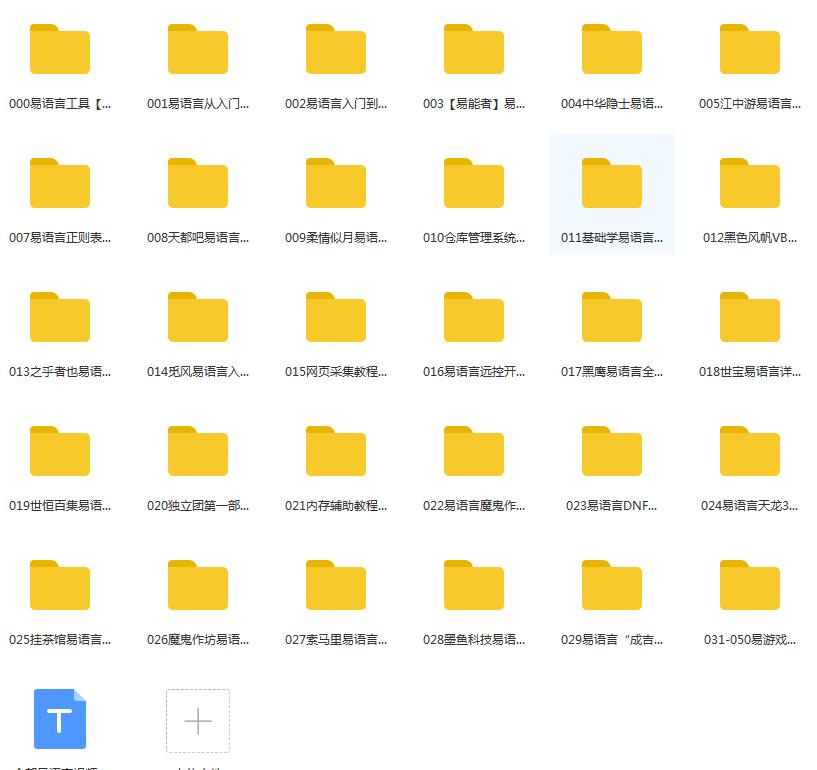Click the 007易语言正则表... name text
The width and height of the screenshot is (817, 770).
click(60, 238)
